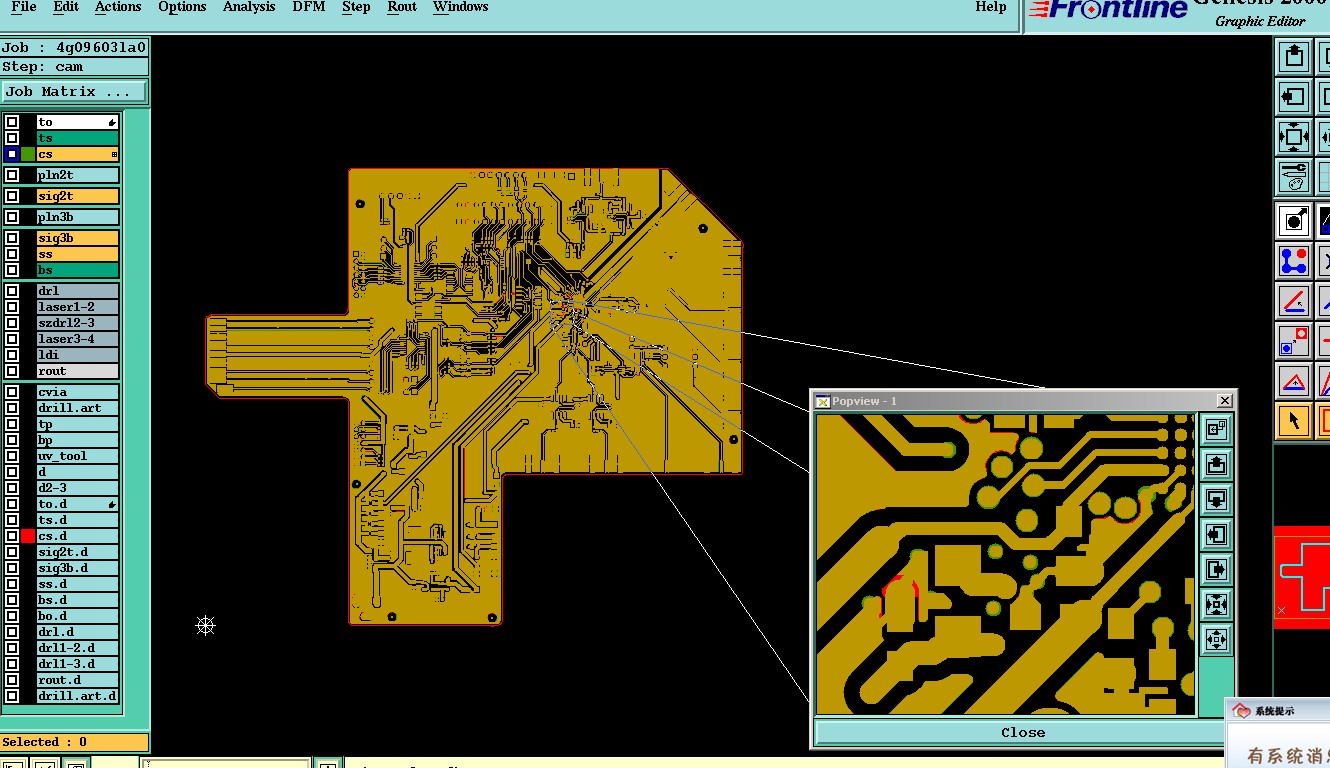Select the szdrl2-3 layer row
This screenshot has height=768, width=1330.
78,323
